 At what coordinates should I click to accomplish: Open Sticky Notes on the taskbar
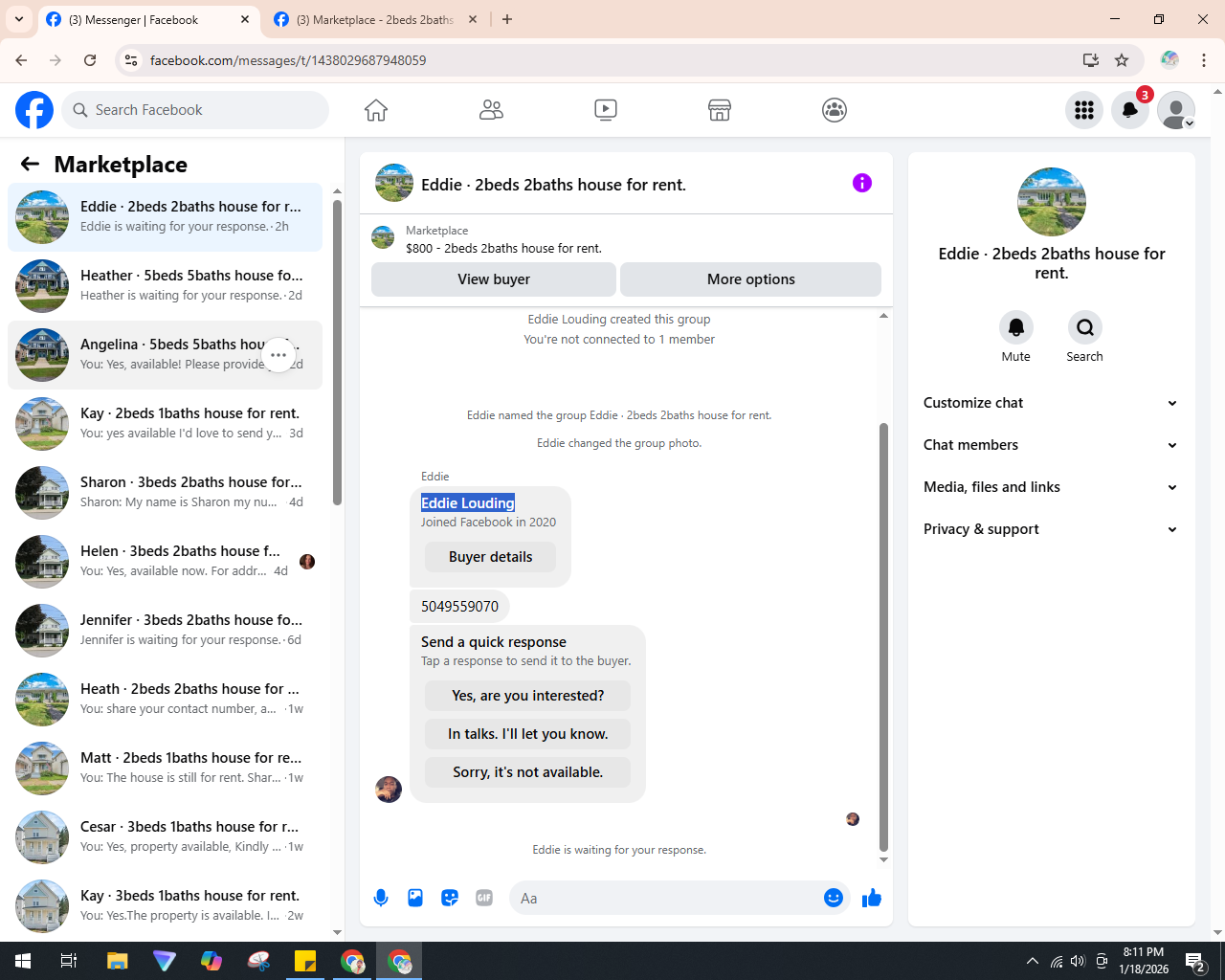(305, 961)
